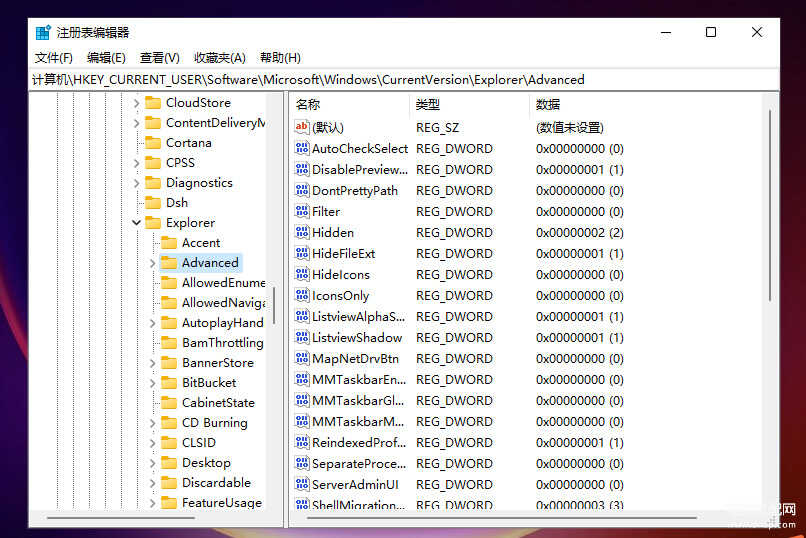Click HideFileExt data value 0x00000001 (1)
The height and width of the screenshot is (538, 806).
pyautogui.click(x=579, y=254)
